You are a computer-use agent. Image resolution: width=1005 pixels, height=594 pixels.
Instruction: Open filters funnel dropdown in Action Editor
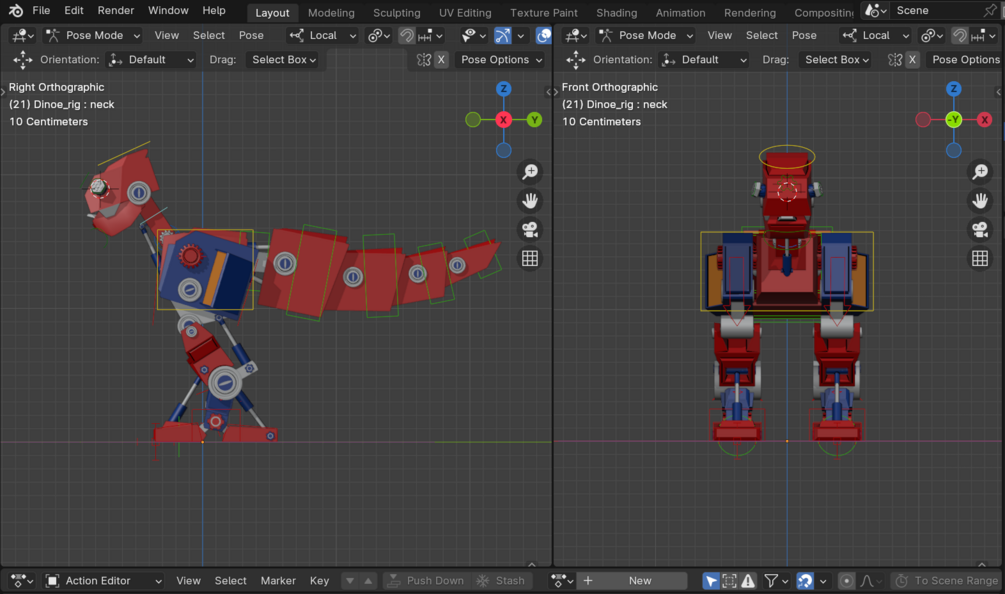tap(776, 581)
